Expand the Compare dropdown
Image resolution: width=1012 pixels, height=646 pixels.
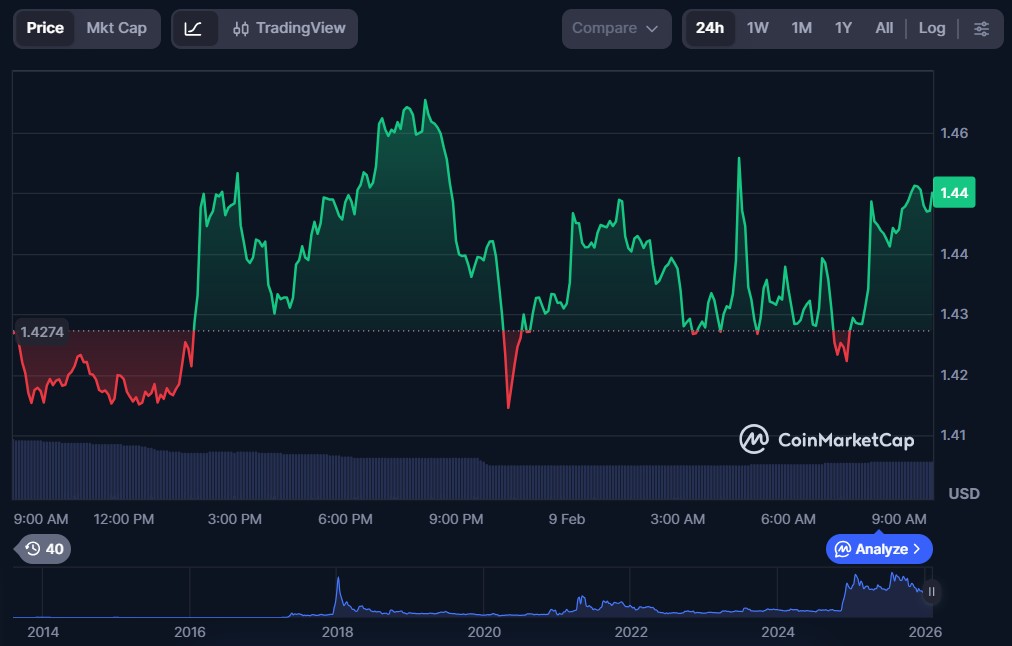point(615,29)
